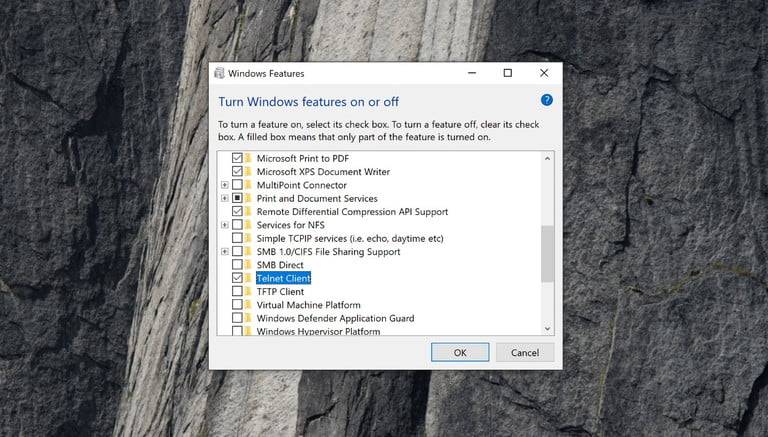Click the folder icon beside Virtual Machine Platform
The height and width of the screenshot is (437, 768).
(x=248, y=305)
